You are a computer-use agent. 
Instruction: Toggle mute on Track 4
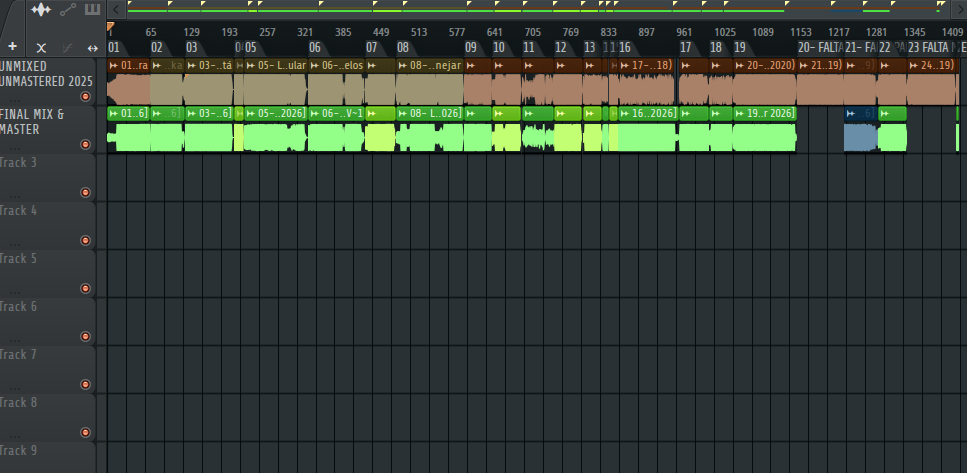[86, 241]
